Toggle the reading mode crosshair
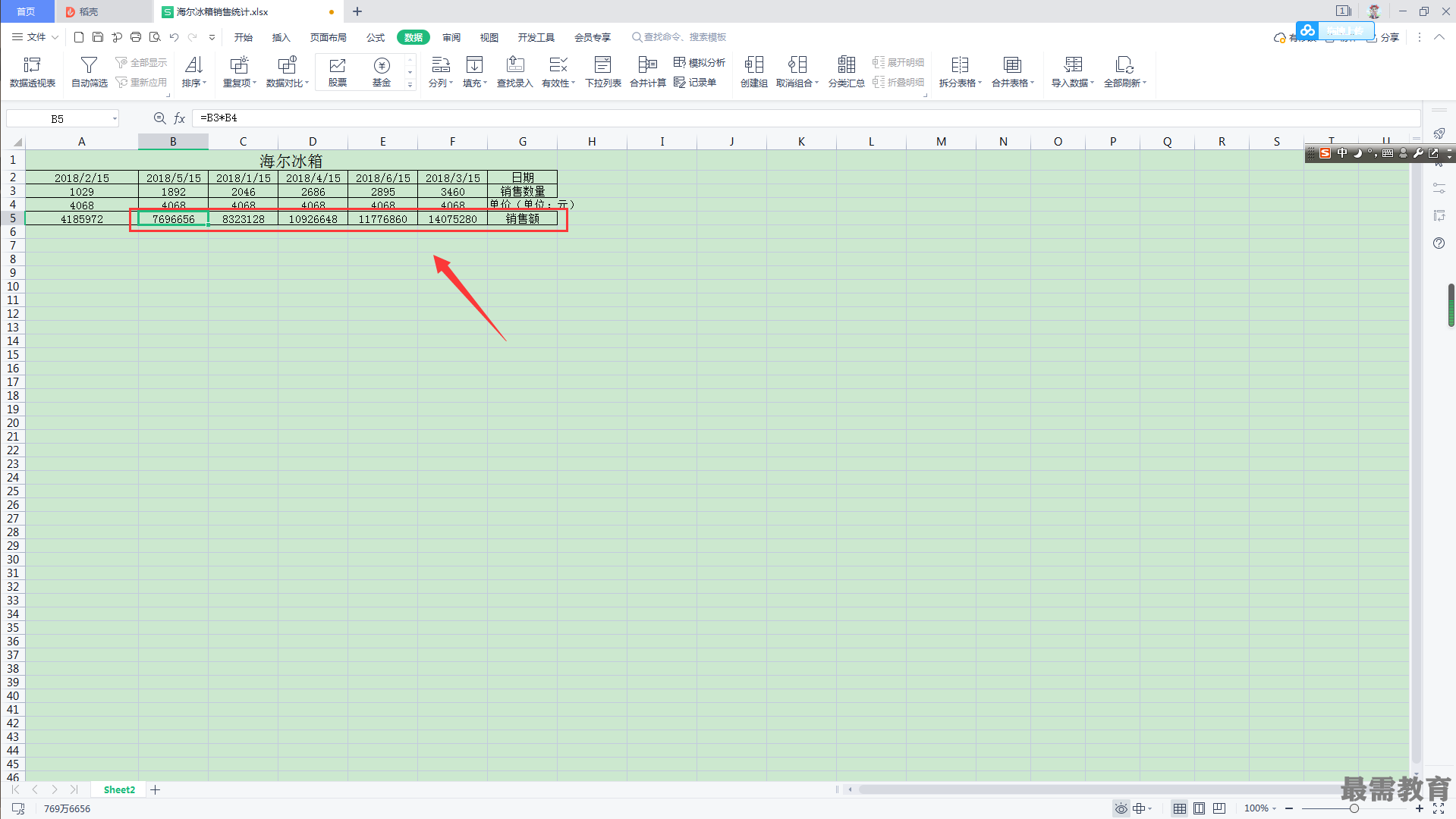The image size is (1456, 819). pos(1141,808)
